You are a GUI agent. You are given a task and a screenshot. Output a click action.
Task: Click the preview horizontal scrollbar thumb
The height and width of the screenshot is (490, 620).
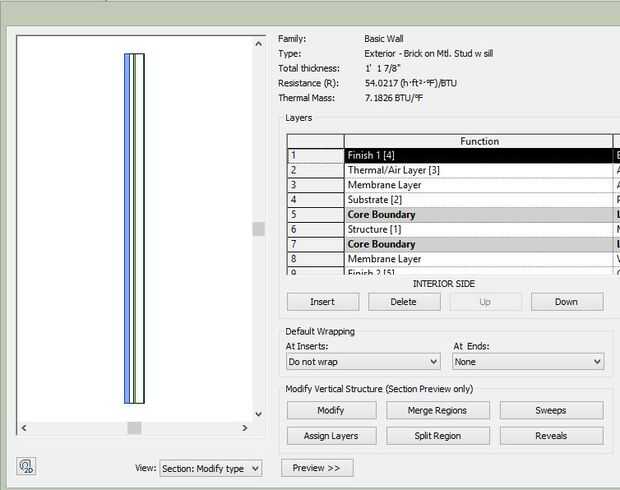[134, 428]
